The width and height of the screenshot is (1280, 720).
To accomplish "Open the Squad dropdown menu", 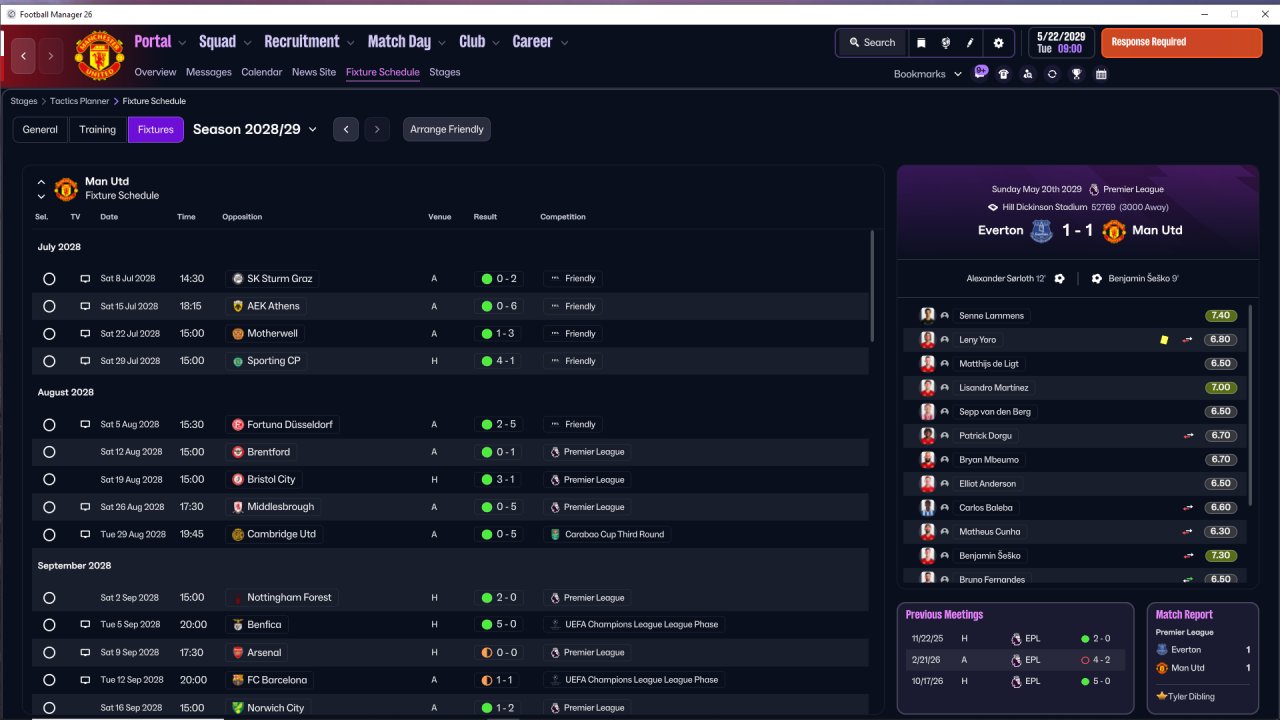I will 225,42.
